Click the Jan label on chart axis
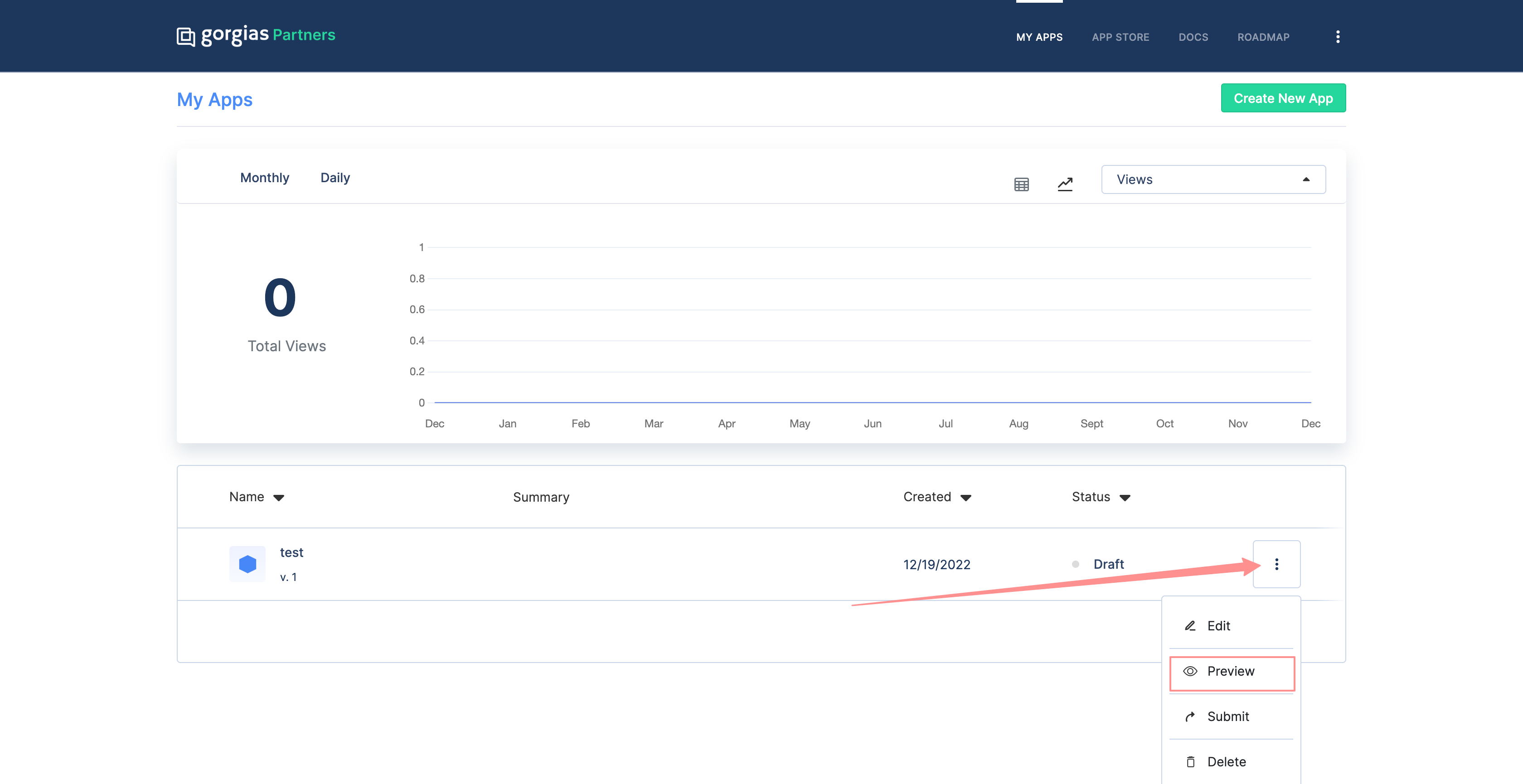Image resolution: width=1523 pixels, height=784 pixels. [x=507, y=424]
